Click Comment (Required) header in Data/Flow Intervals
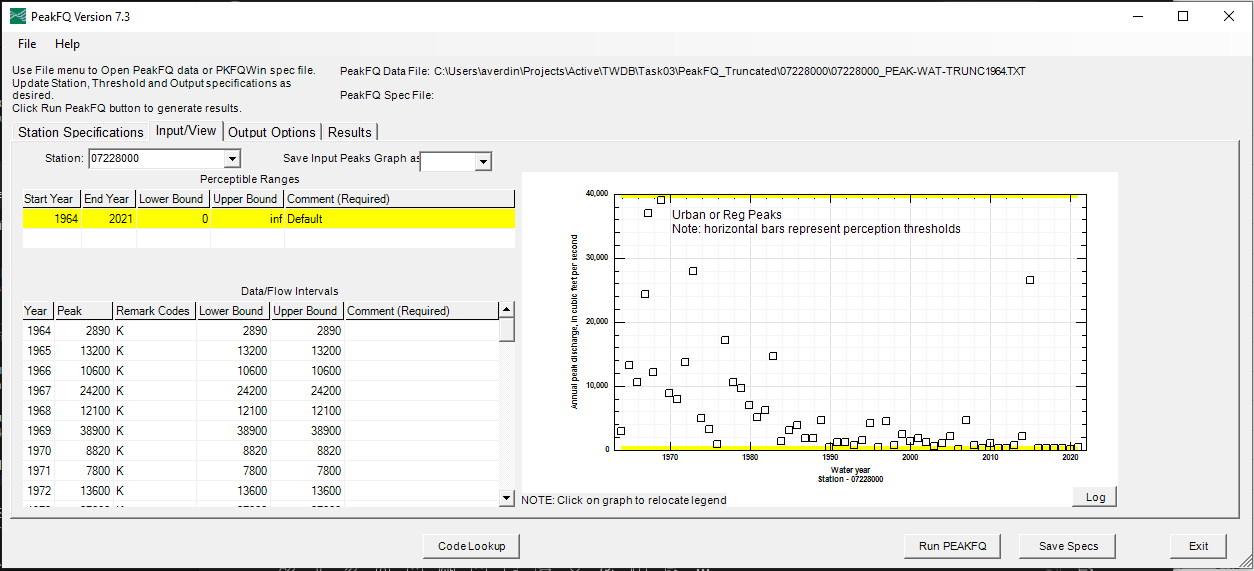The width and height of the screenshot is (1254, 571). click(421, 311)
